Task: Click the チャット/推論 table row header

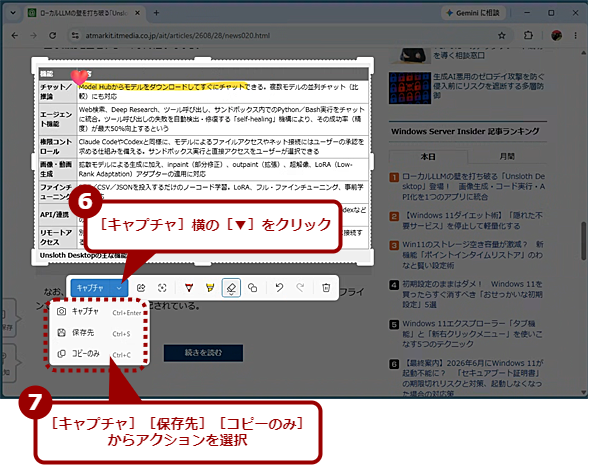Action: click(57, 92)
